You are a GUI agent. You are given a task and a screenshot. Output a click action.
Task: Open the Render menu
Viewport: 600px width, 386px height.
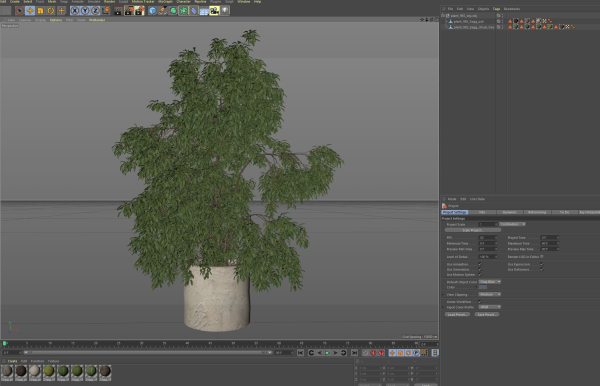click(x=109, y=2)
